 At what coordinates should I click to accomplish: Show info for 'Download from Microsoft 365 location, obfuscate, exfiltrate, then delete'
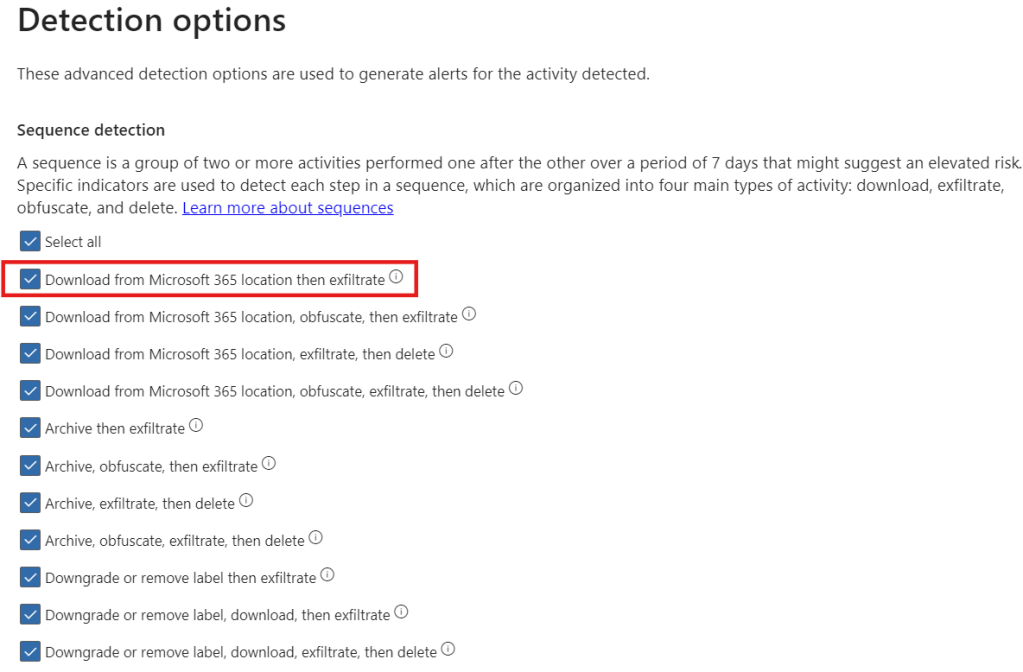pos(516,389)
